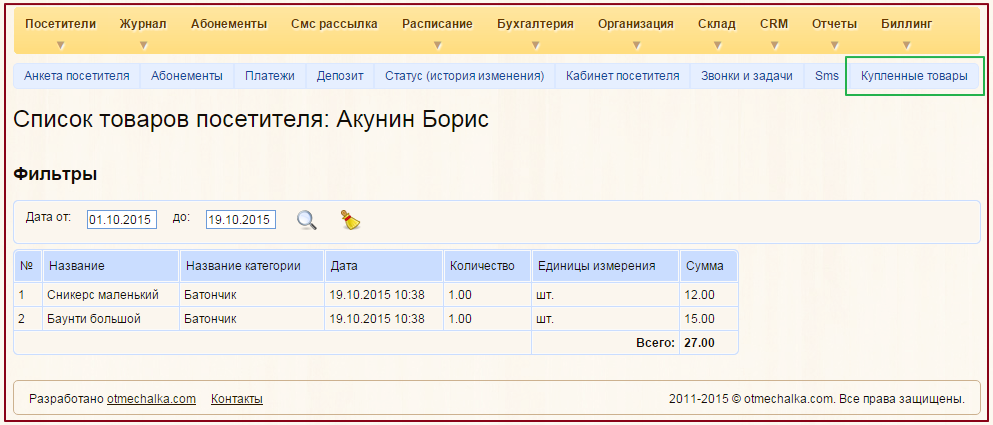Click the Количество column header
Image resolution: width=993 pixels, height=425 pixels.
point(487,266)
